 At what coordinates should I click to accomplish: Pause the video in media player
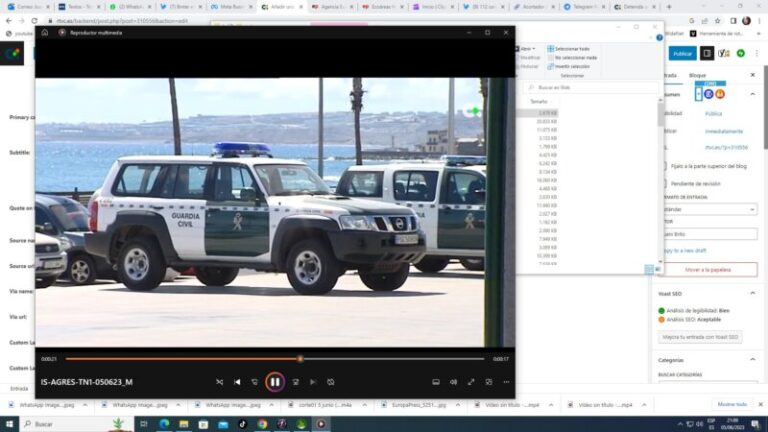pos(275,382)
